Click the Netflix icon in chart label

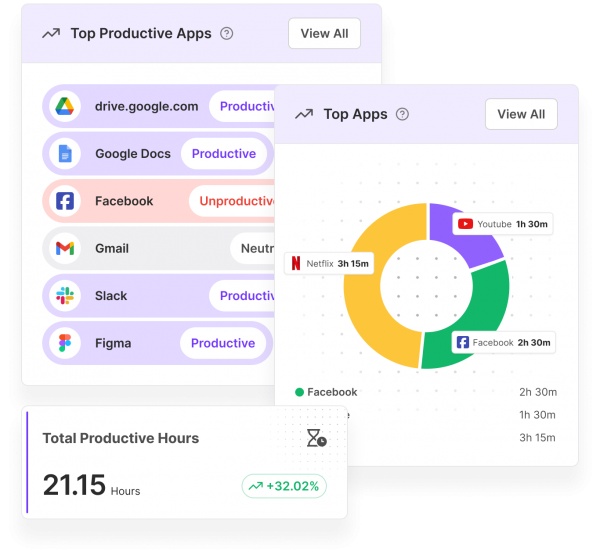(296, 263)
